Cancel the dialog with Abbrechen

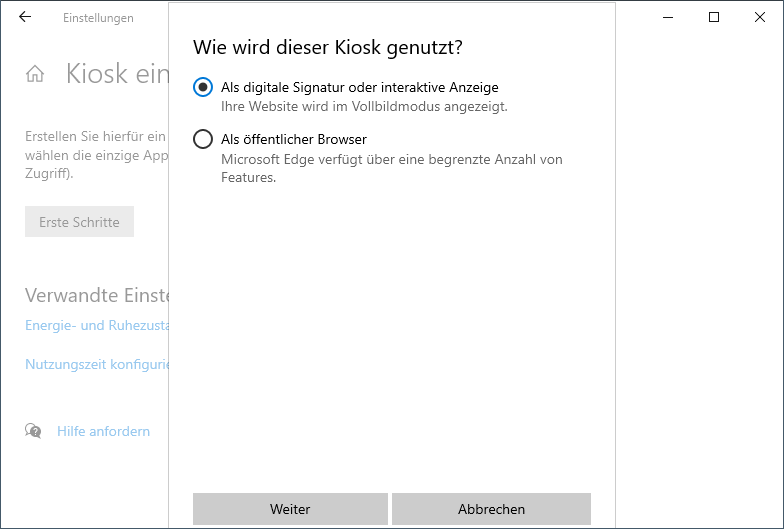(x=491, y=509)
